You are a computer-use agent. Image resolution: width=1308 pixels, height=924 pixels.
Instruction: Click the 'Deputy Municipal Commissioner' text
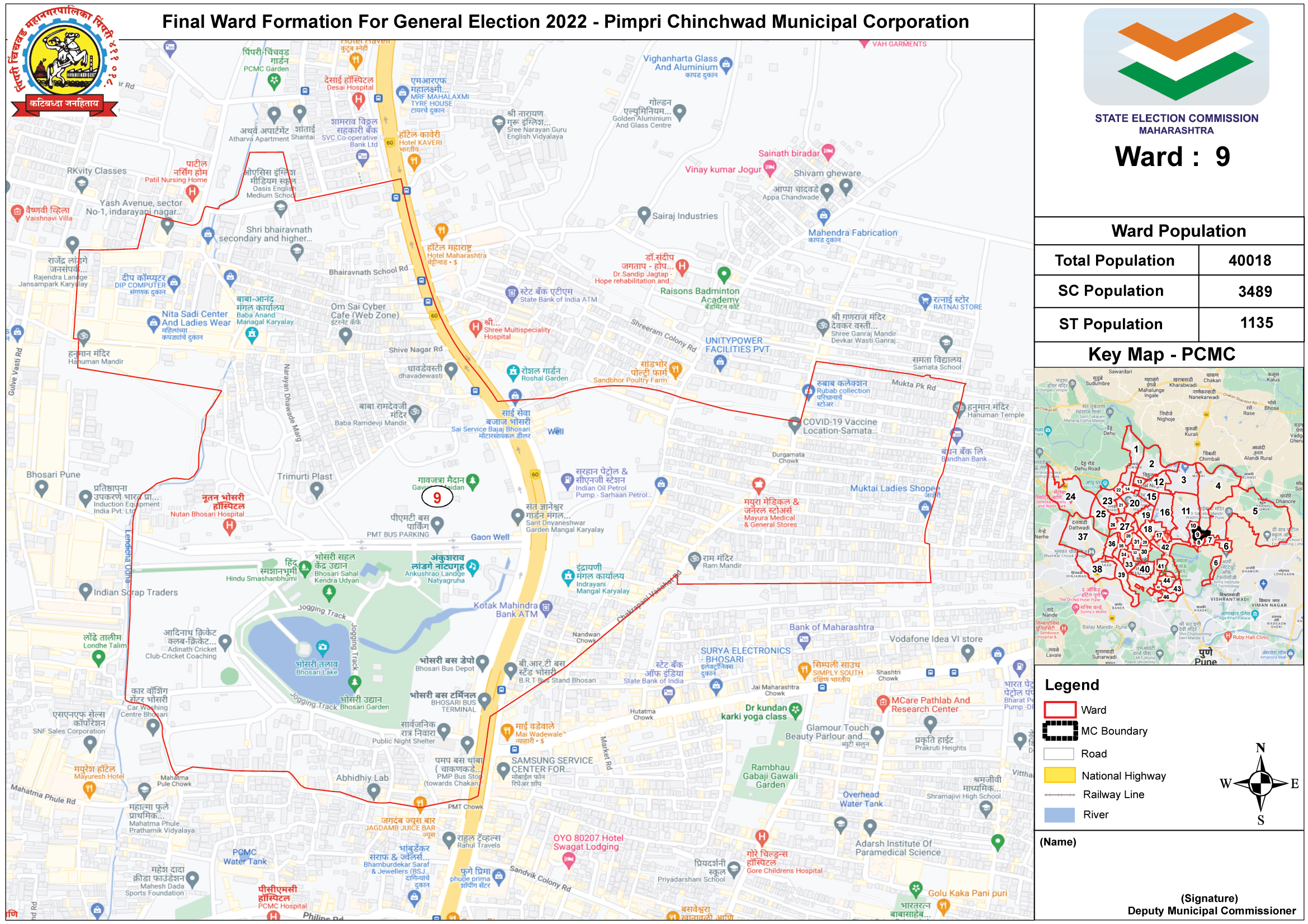(x=1212, y=912)
